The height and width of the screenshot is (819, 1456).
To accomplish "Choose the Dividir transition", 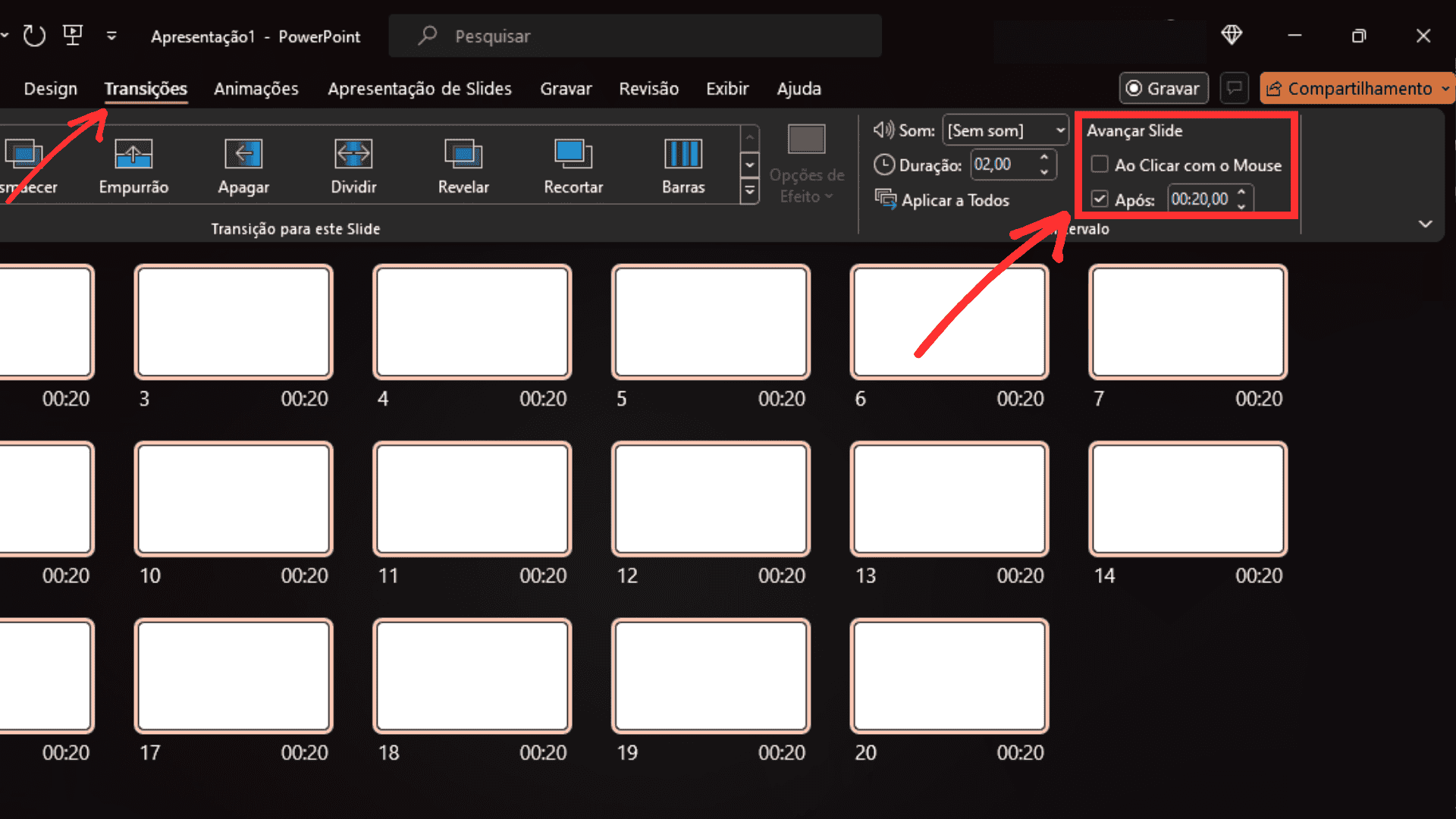I will [353, 166].
